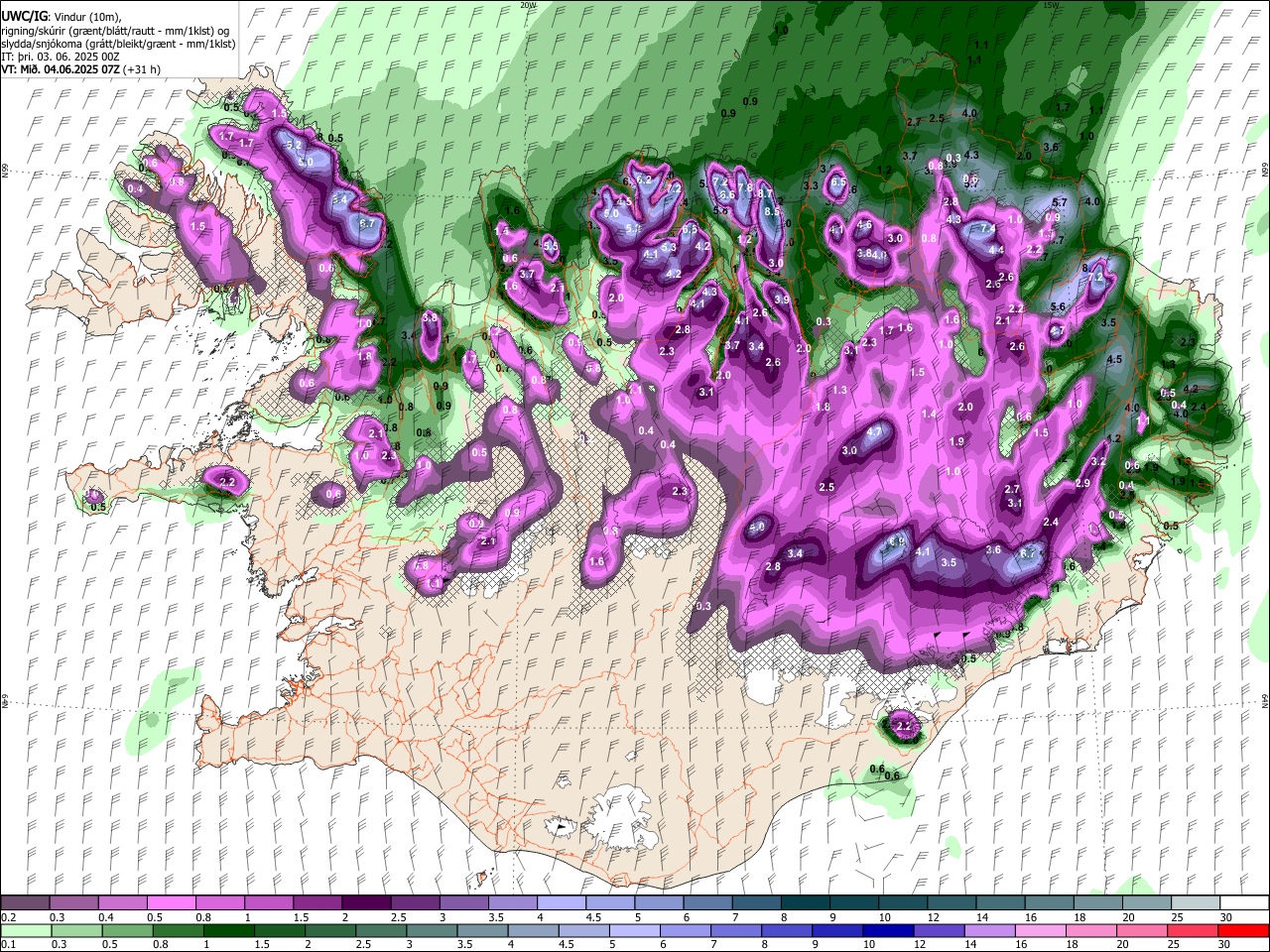Pick the dark navy rain swatch labeled 10

pyautogui.click(x=887, y=930)
